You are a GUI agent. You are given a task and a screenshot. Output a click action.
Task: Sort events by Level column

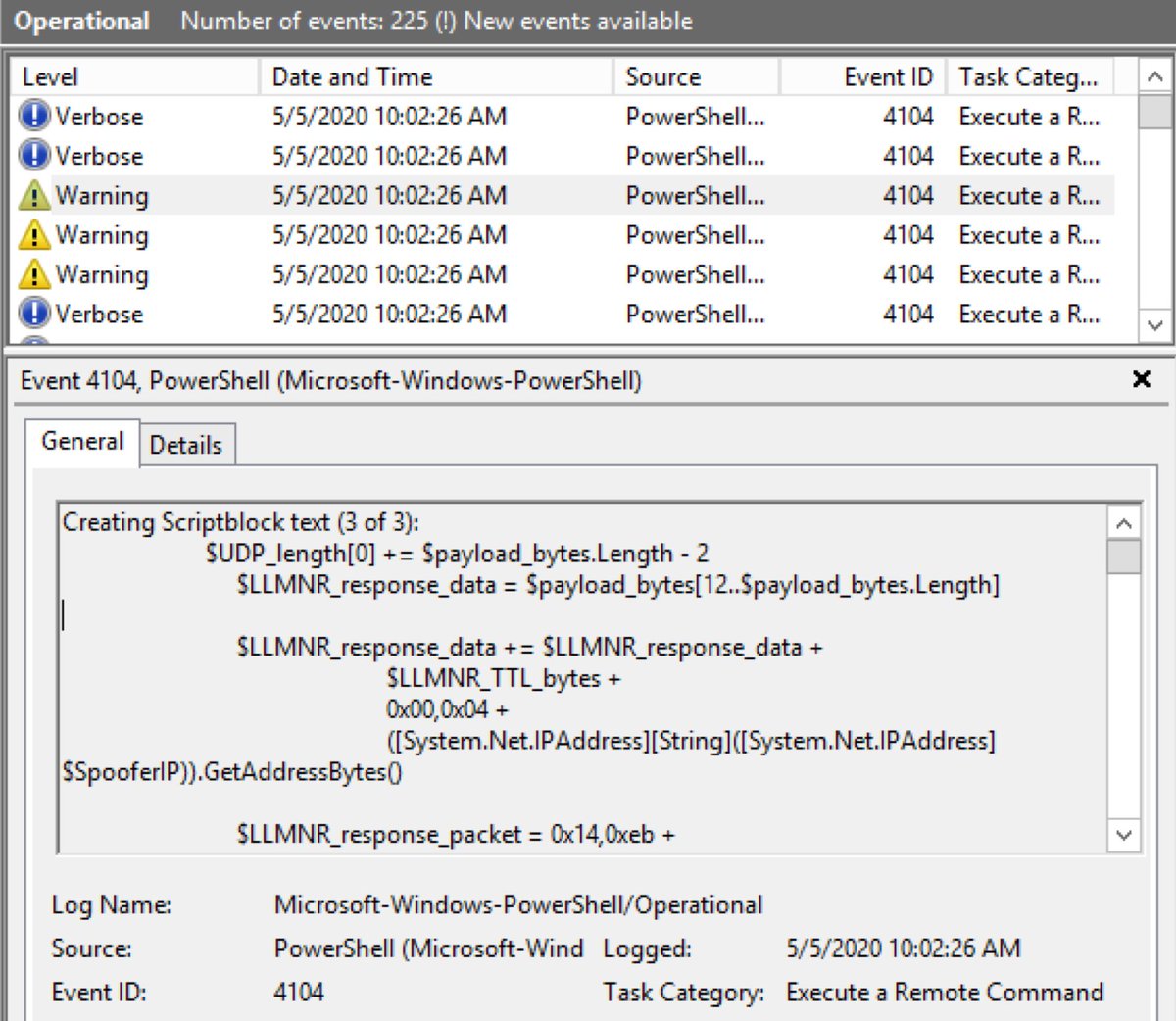(x=135, y=76)
